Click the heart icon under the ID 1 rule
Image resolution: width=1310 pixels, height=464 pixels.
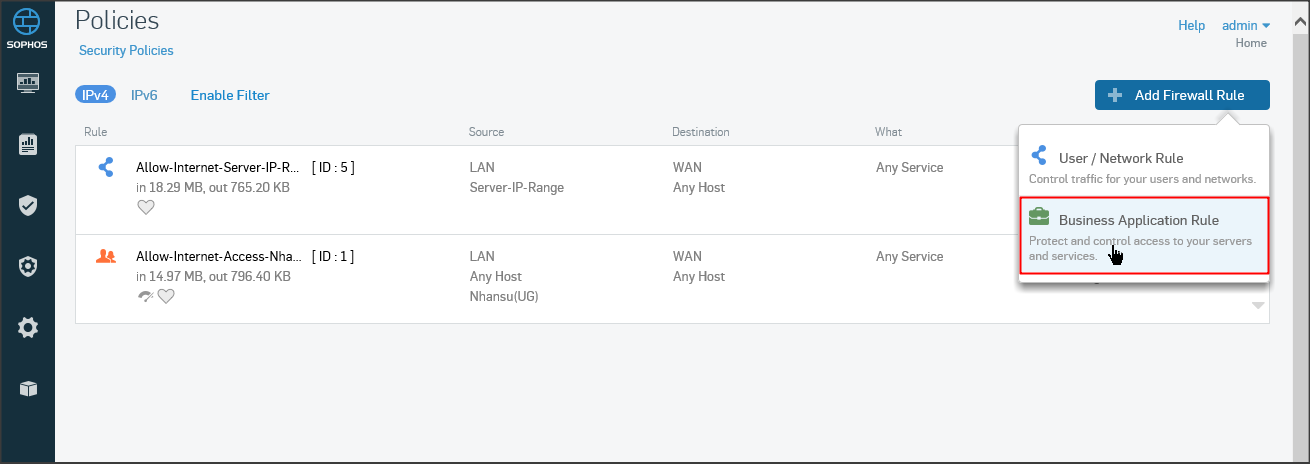(166, 296)
